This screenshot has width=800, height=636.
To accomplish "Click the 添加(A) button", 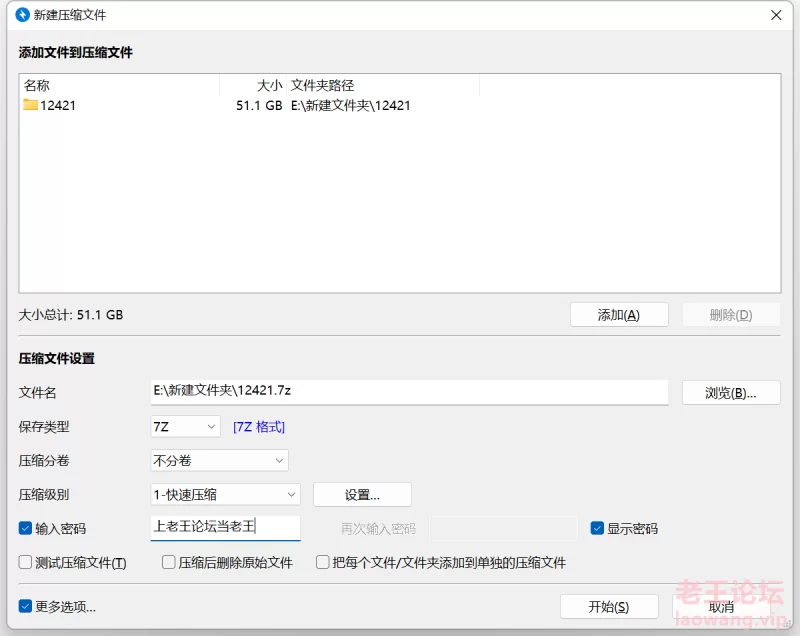I will pyautogui.click(x=619, y=315).
